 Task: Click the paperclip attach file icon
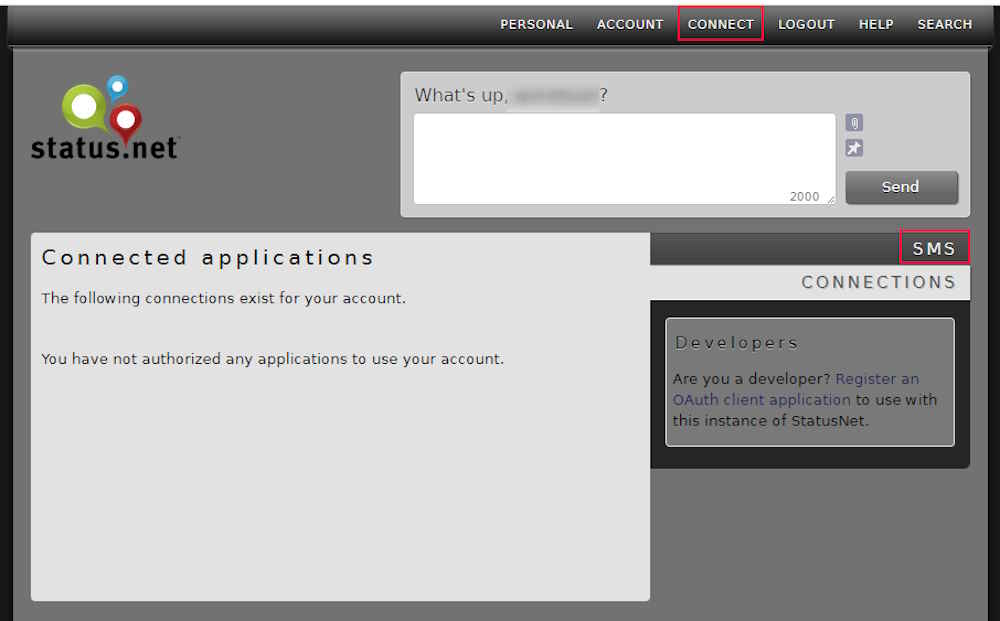pos(854,123)
